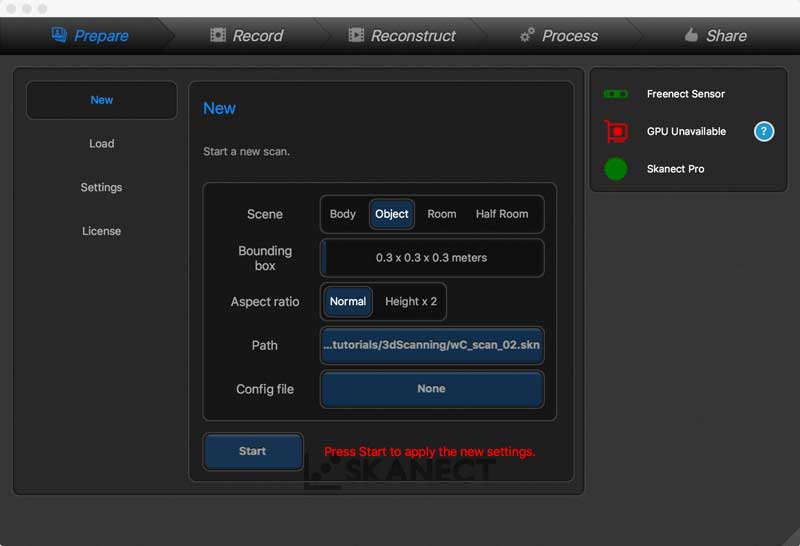Select the Prepare tab label
800x546 pixels.
[101, 35]
